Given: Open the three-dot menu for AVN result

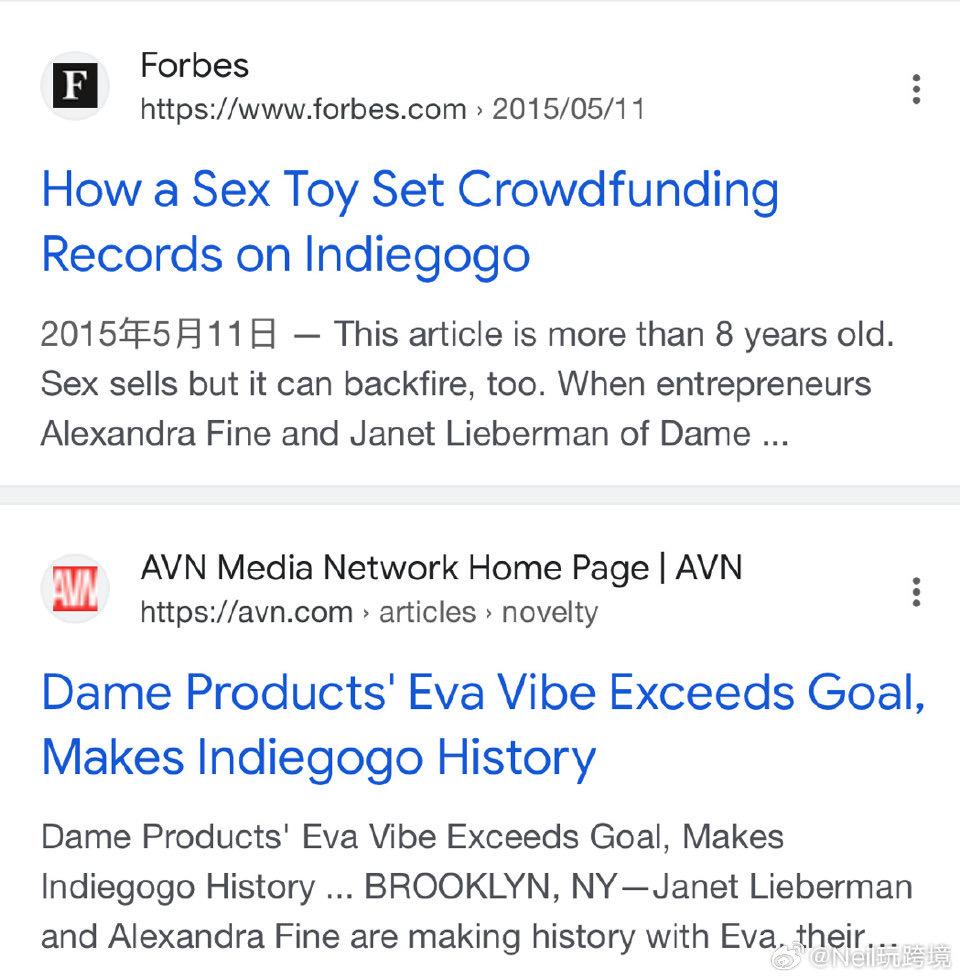Looking at the screenshot, I should click(915, 592).
